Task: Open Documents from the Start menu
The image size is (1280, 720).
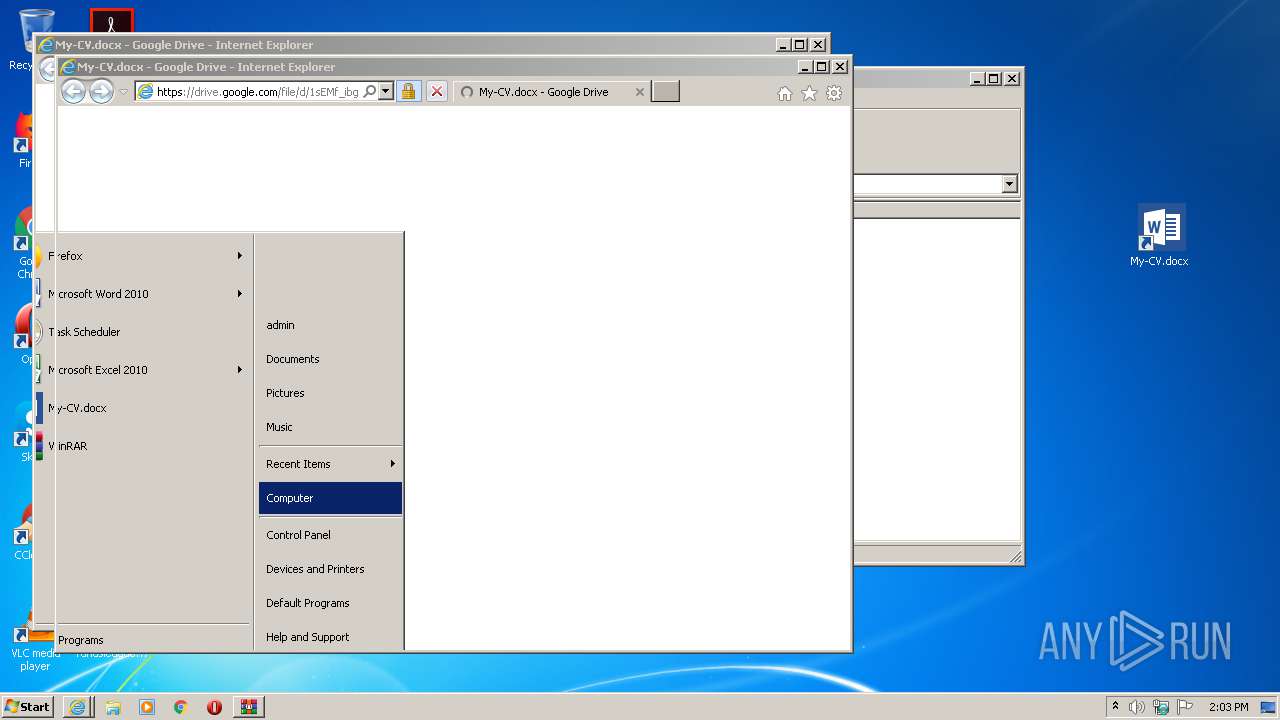Action: click(330, 359)
